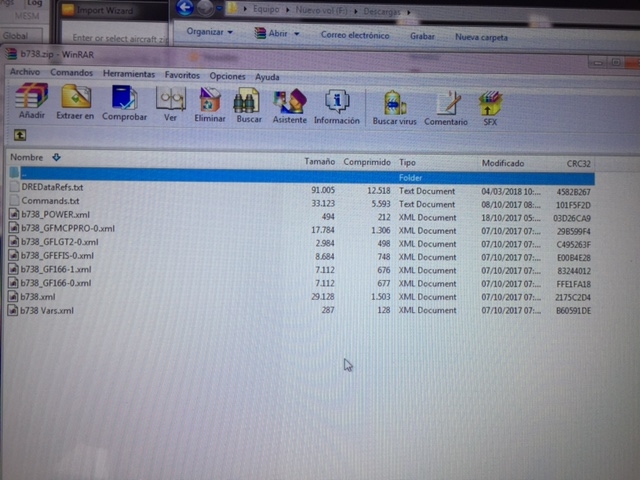Go up one folder level button
The width and height of the screenshot is (640, 480).
[20, 135]
